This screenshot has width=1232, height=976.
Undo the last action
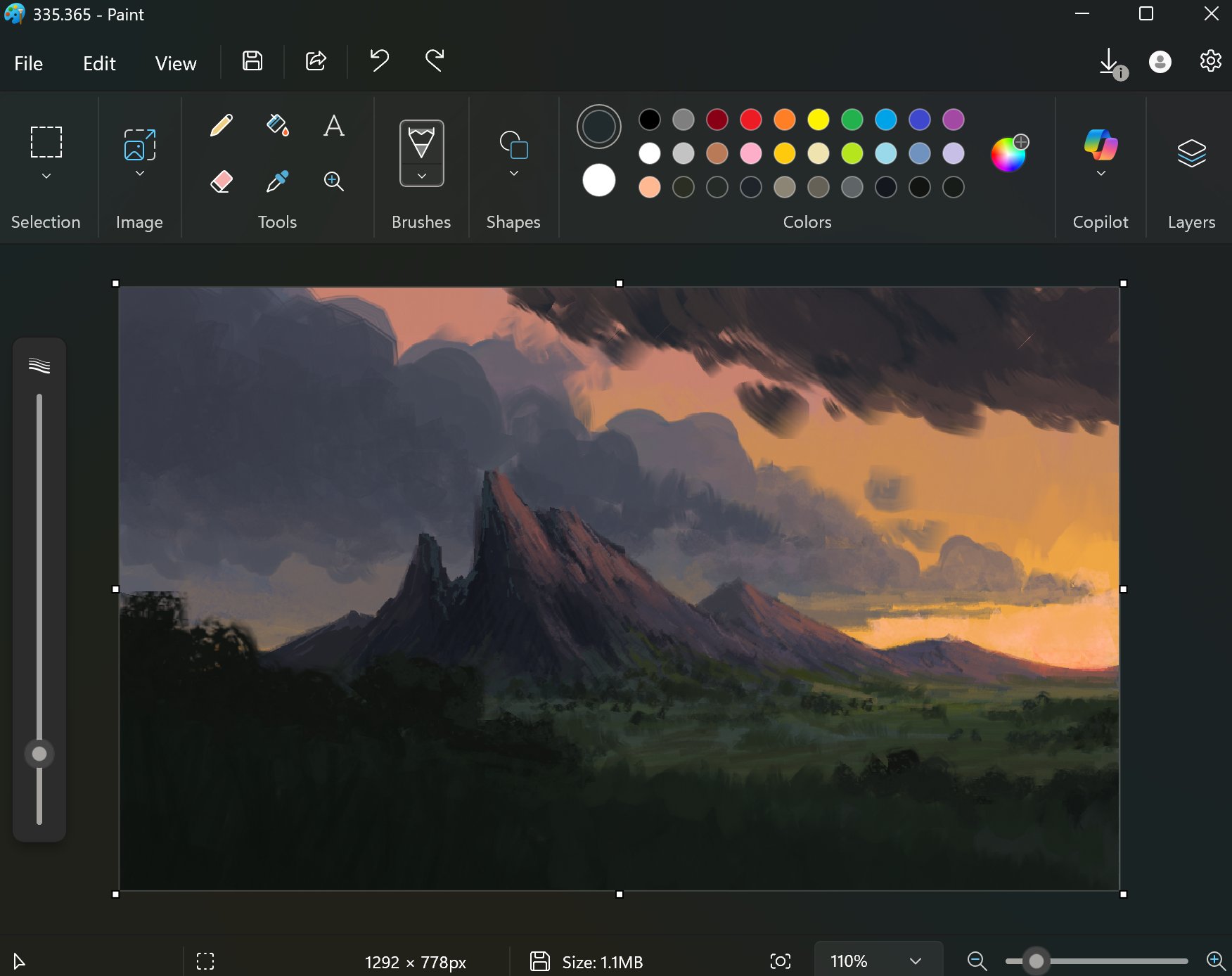click(x=379, y=61)
